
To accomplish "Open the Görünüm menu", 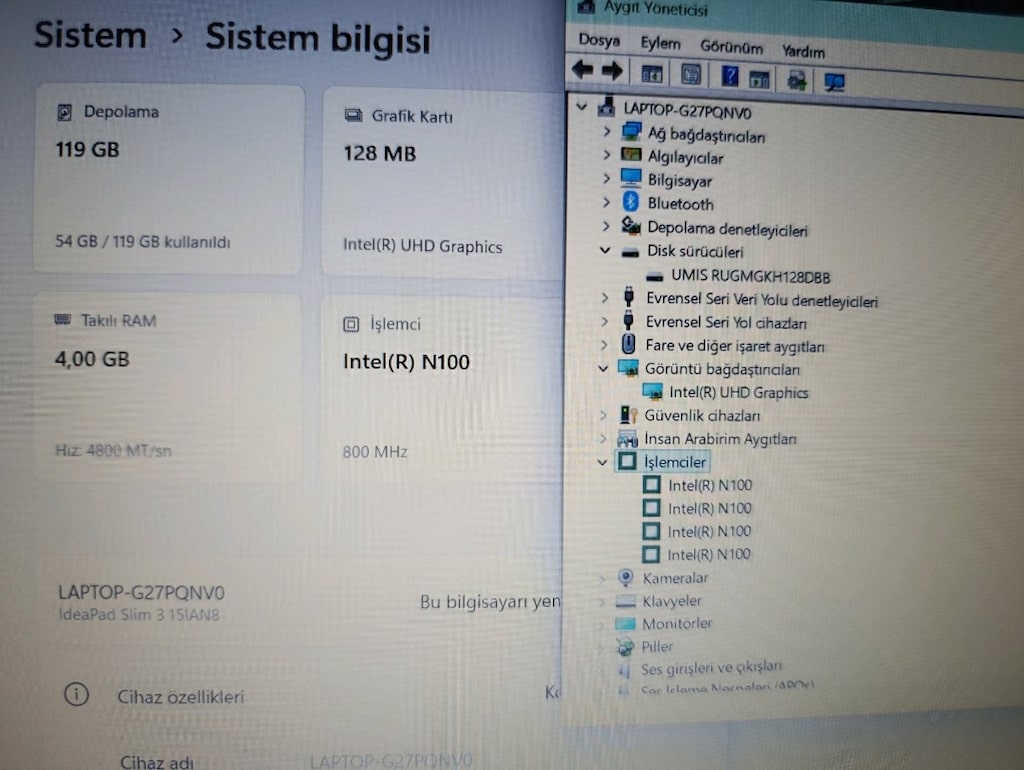I will coord(731,47).
